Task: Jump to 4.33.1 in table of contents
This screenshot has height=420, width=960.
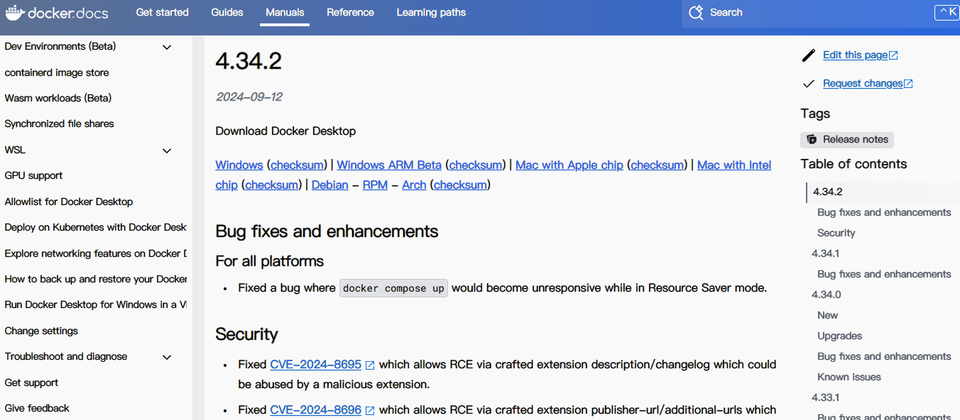Action: [825, 397]
